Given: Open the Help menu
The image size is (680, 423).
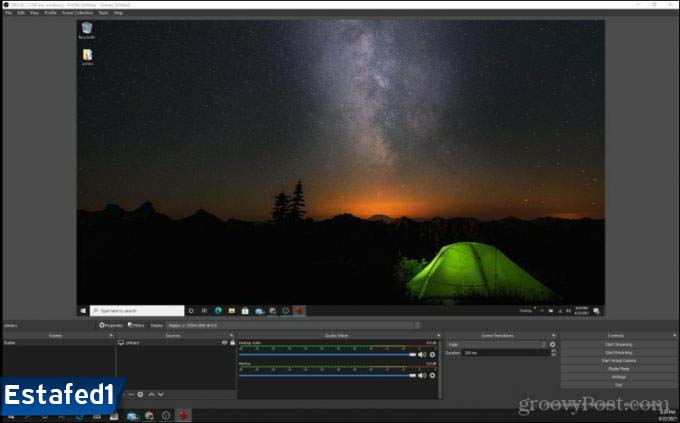Looking at the screenshot, I should (x=118, y=13).
